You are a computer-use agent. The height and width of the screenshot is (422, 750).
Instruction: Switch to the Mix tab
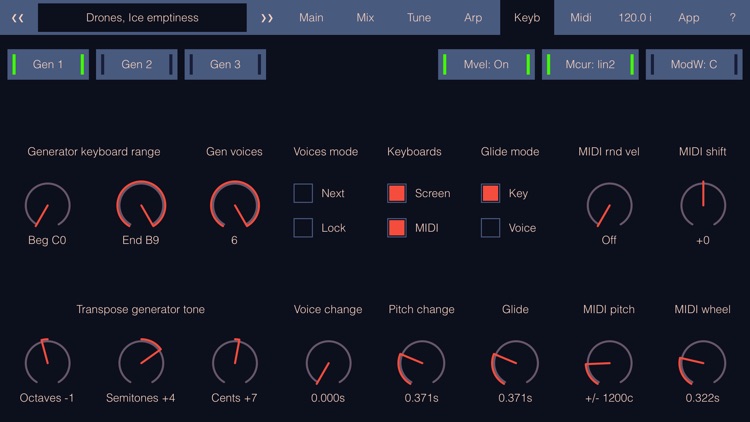pos(365,18)
